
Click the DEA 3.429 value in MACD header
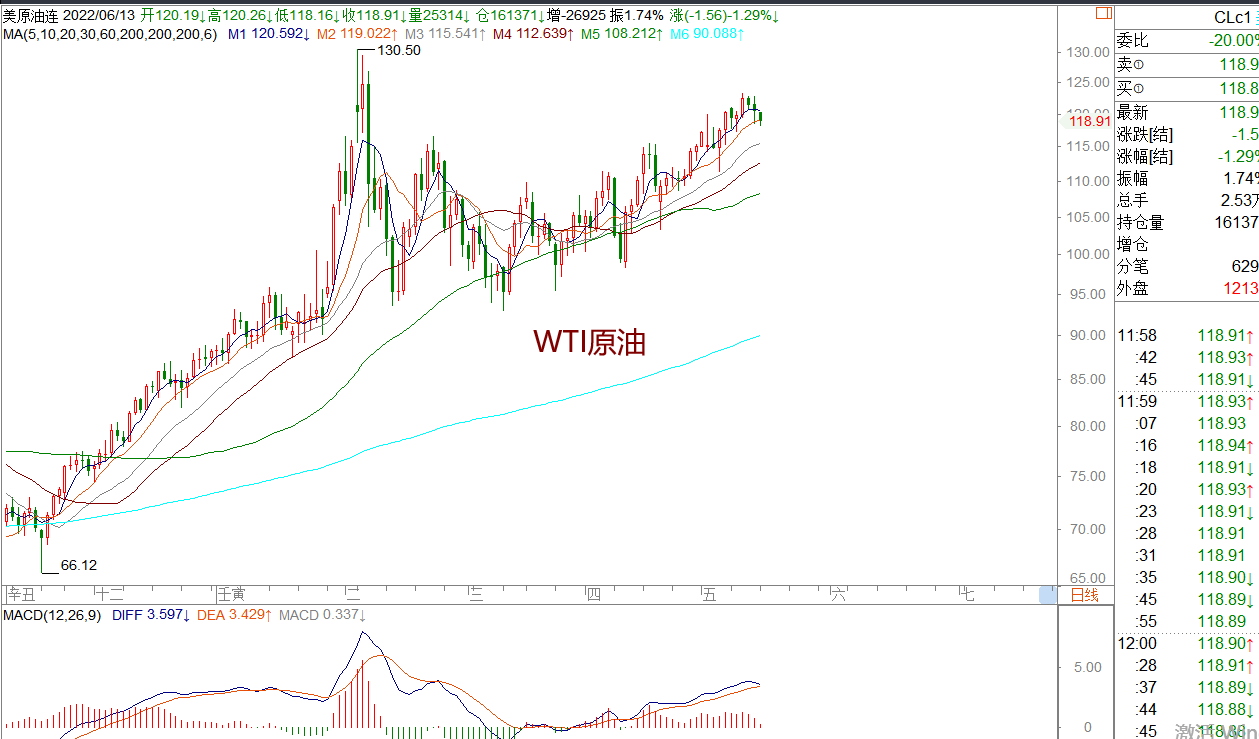click(235, 615)
